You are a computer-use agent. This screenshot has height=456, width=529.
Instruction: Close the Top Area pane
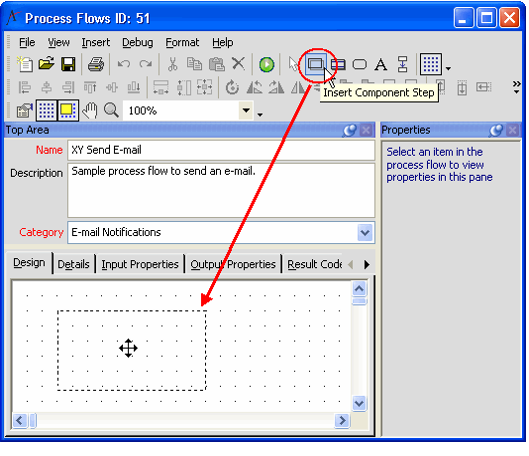366,130
